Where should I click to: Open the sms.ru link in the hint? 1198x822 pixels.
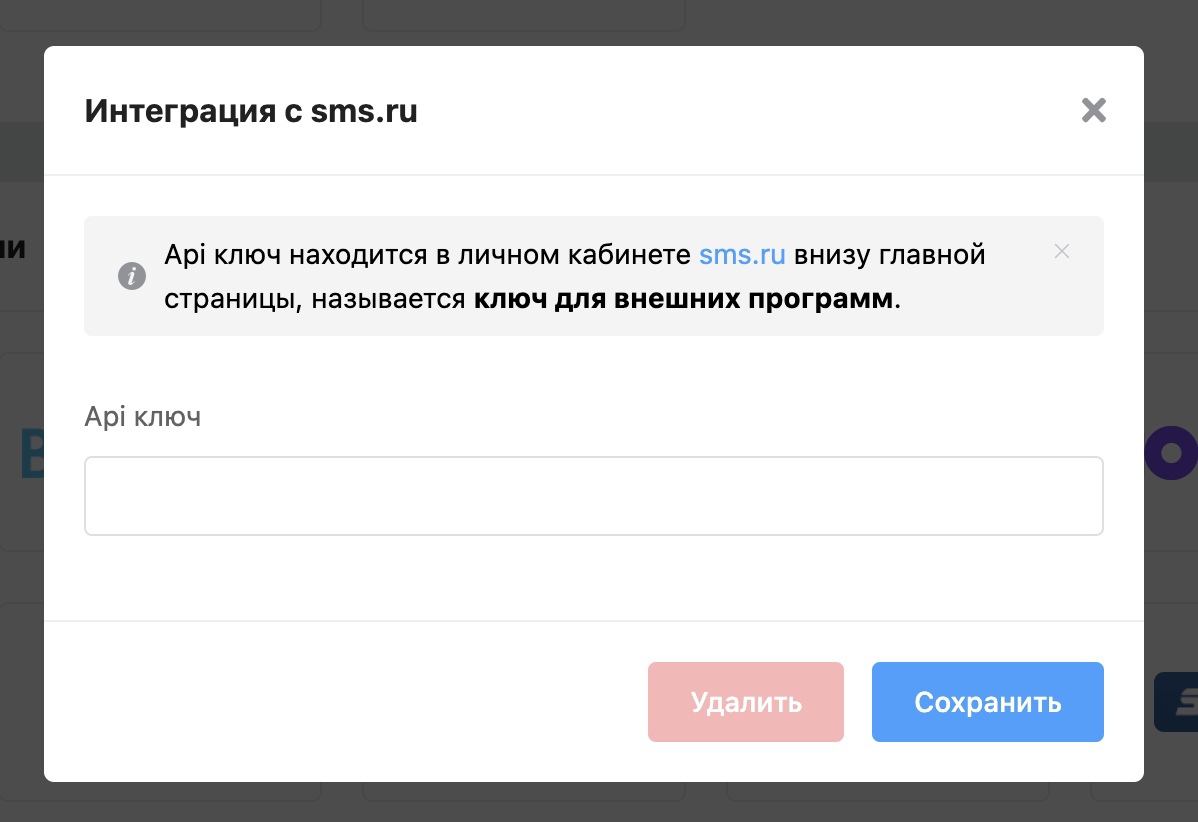tap(742, 254)
